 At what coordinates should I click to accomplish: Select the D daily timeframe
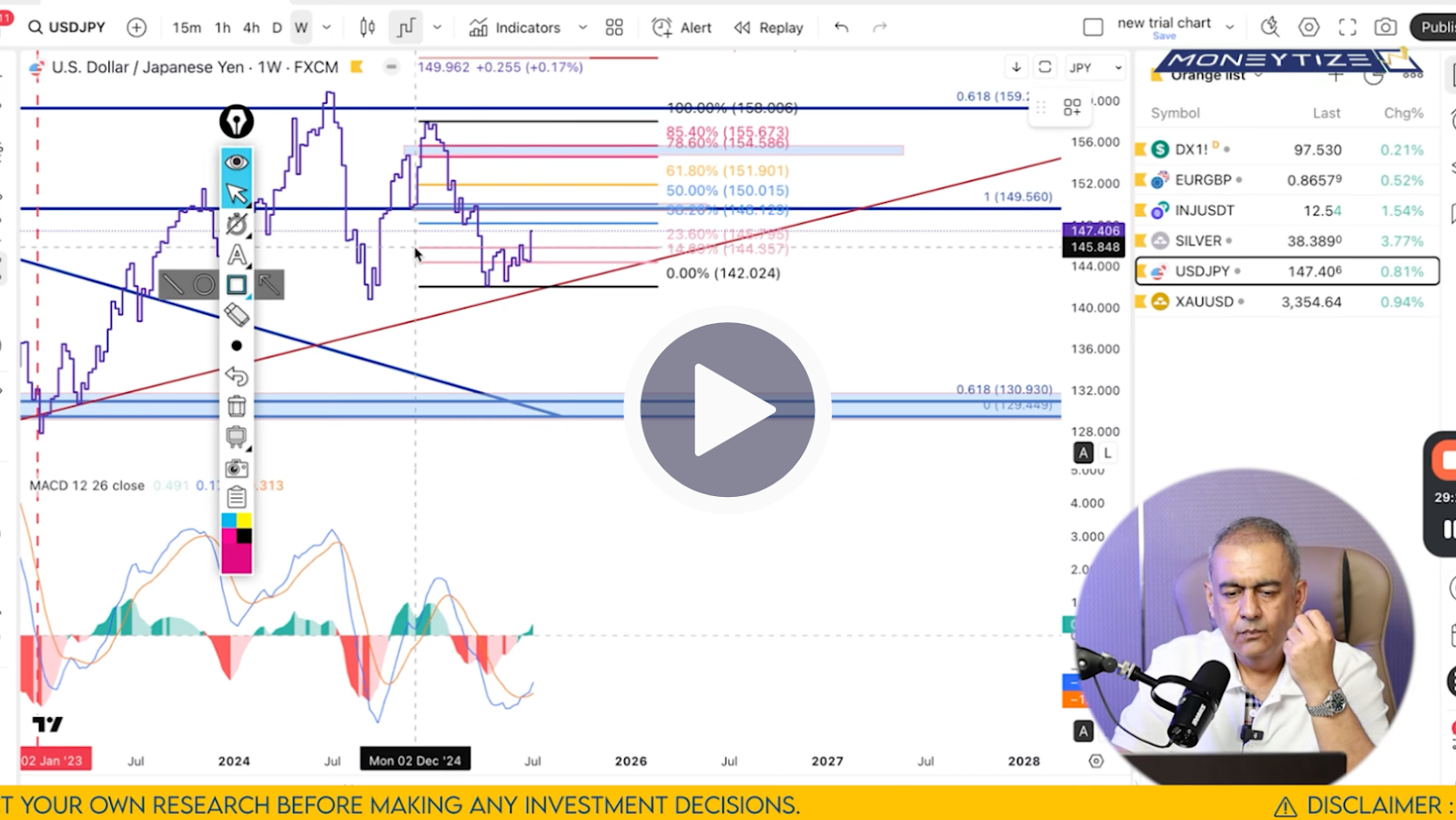[277, 27]
